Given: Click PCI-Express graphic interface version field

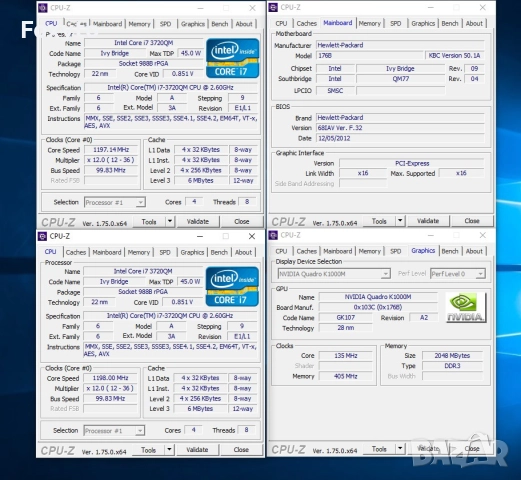Looking at the screenshot, I should (412, 163).
